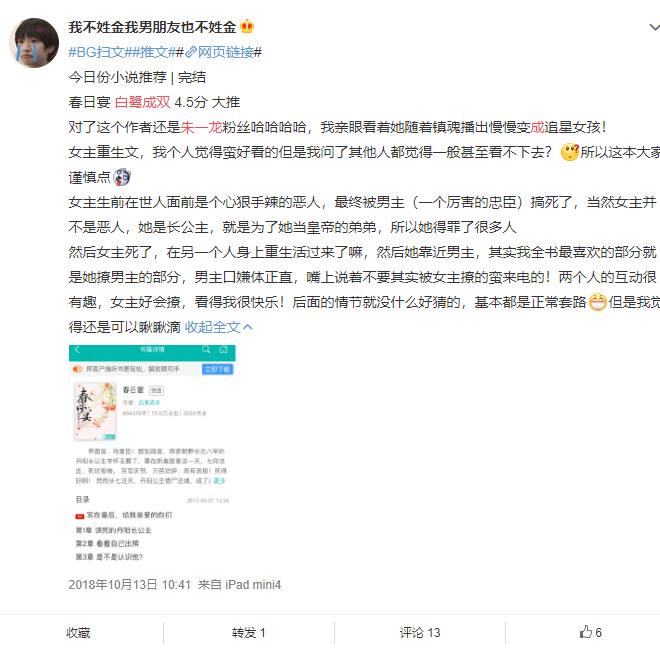Screen dimensions: 660x651
Task: Follow the 网页链接 web link
Action: pos(225,52)
